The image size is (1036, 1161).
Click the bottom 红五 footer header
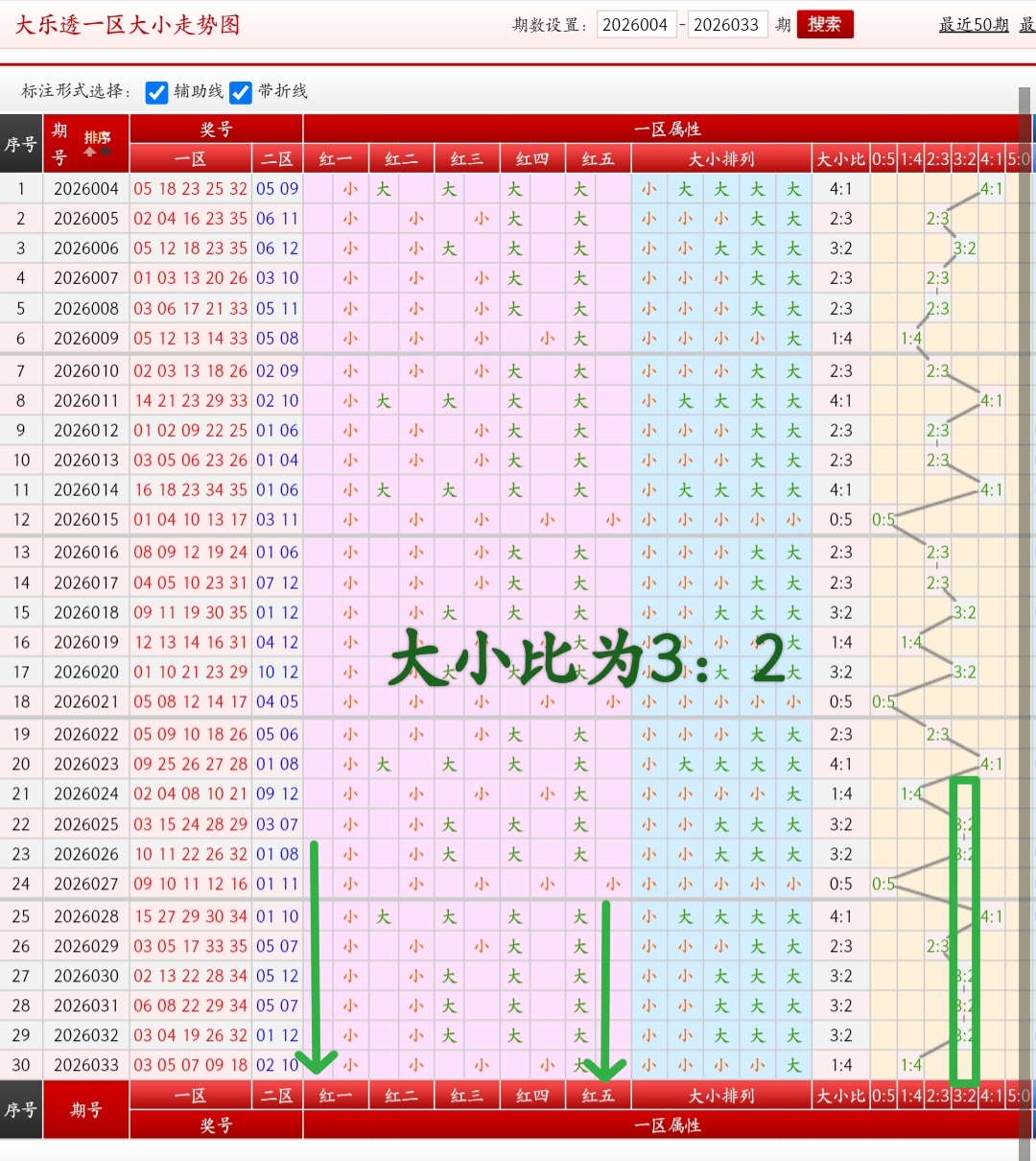point(598,1096)
